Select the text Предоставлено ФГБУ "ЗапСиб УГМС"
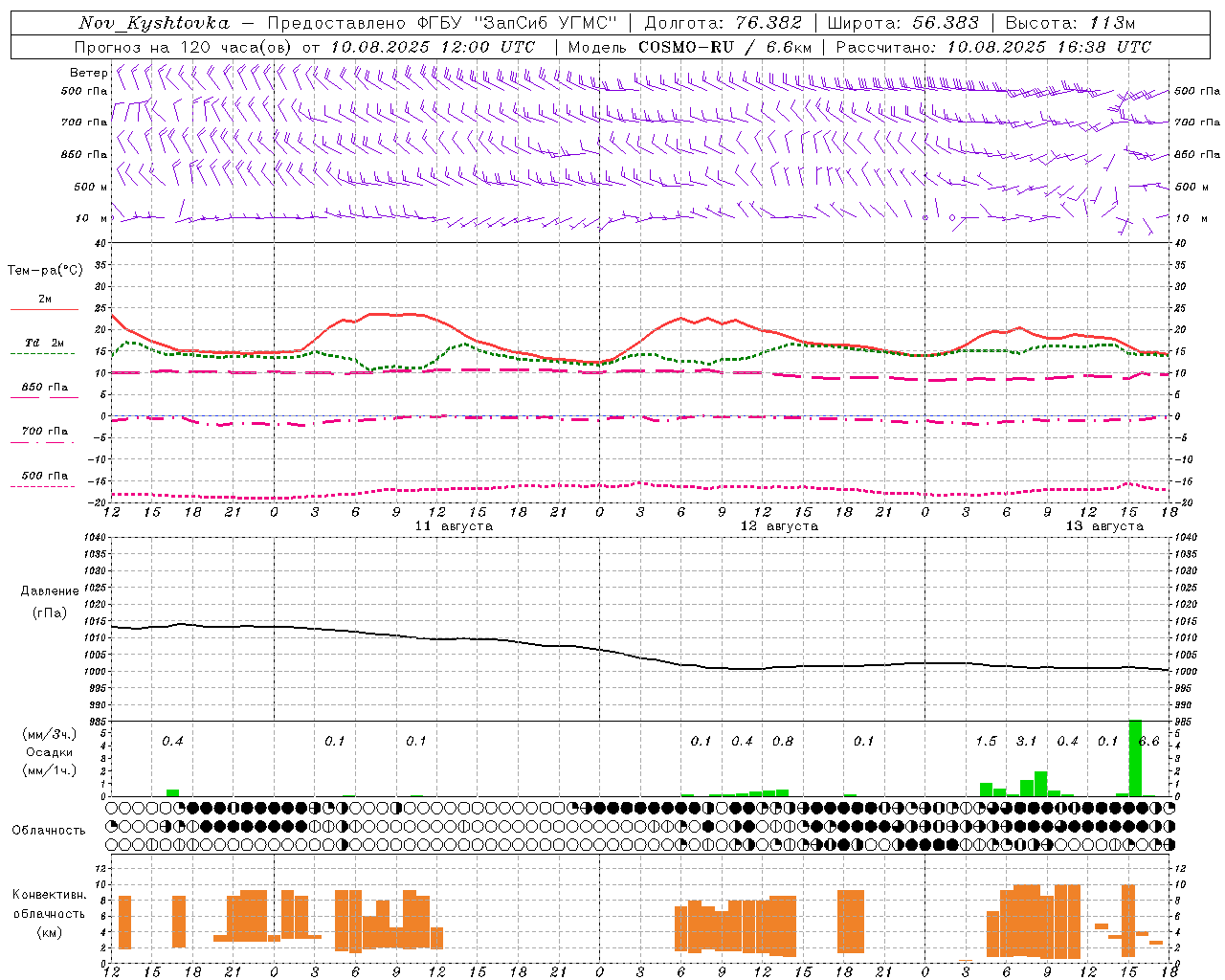The image size is (1225, 980). pyautogui.click(x=443, y=23)
